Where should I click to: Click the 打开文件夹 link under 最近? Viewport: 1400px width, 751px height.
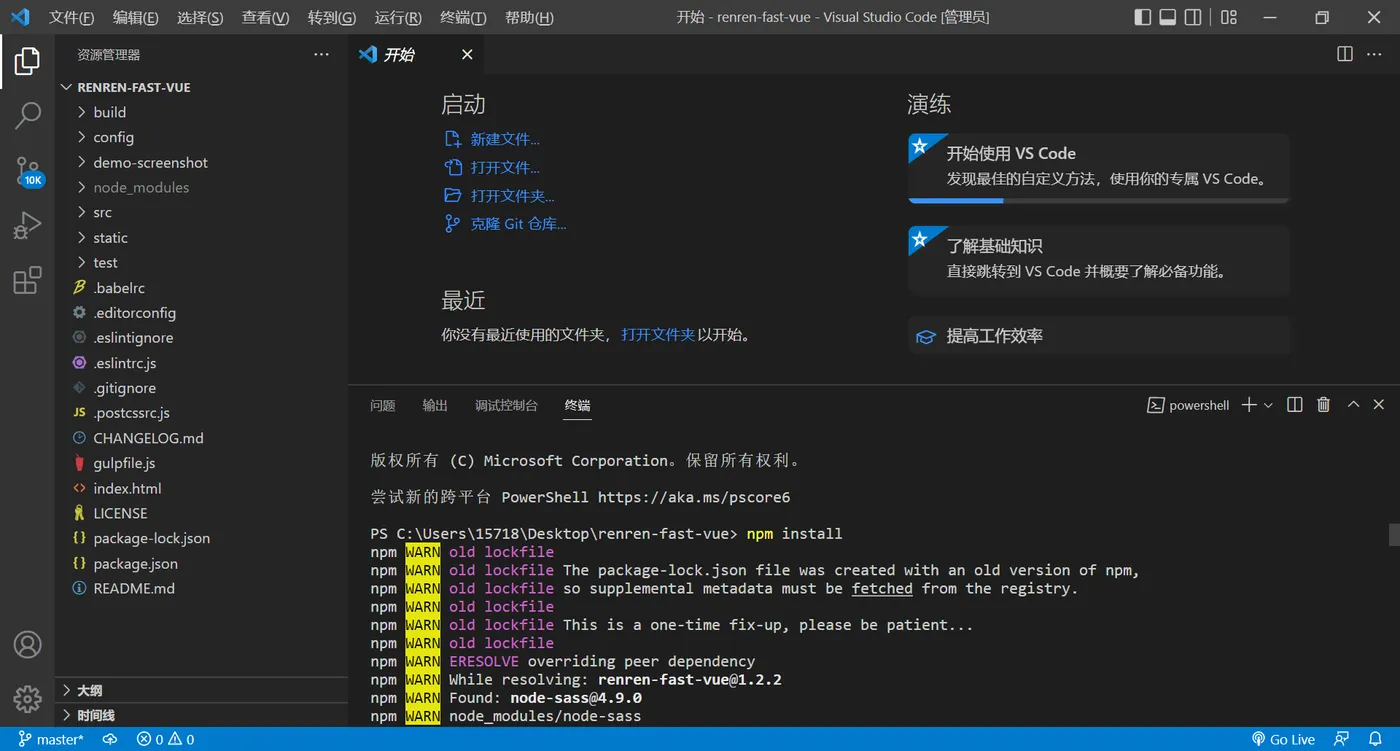tap(658, 335)
